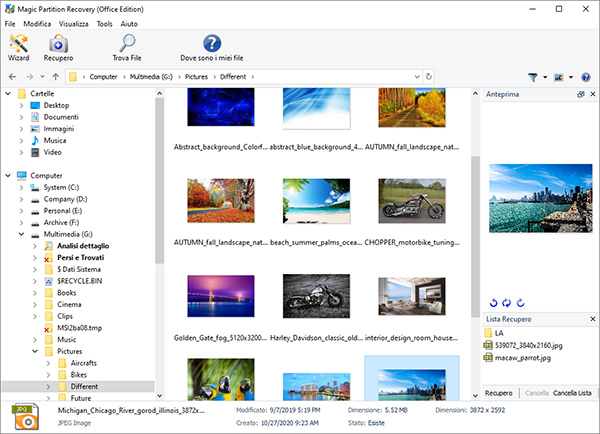Select Desktop in the Cartelle tree

[x=56, y=105]
